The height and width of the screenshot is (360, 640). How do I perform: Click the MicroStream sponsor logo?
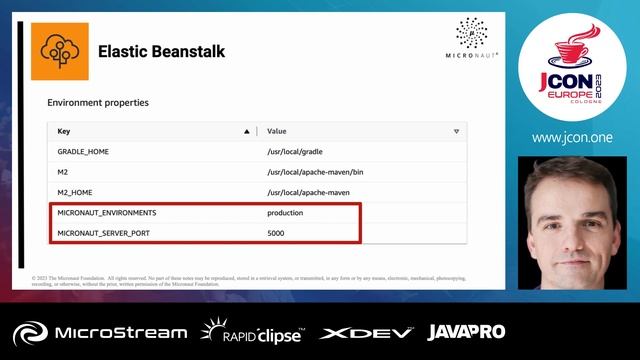(100, 333)
